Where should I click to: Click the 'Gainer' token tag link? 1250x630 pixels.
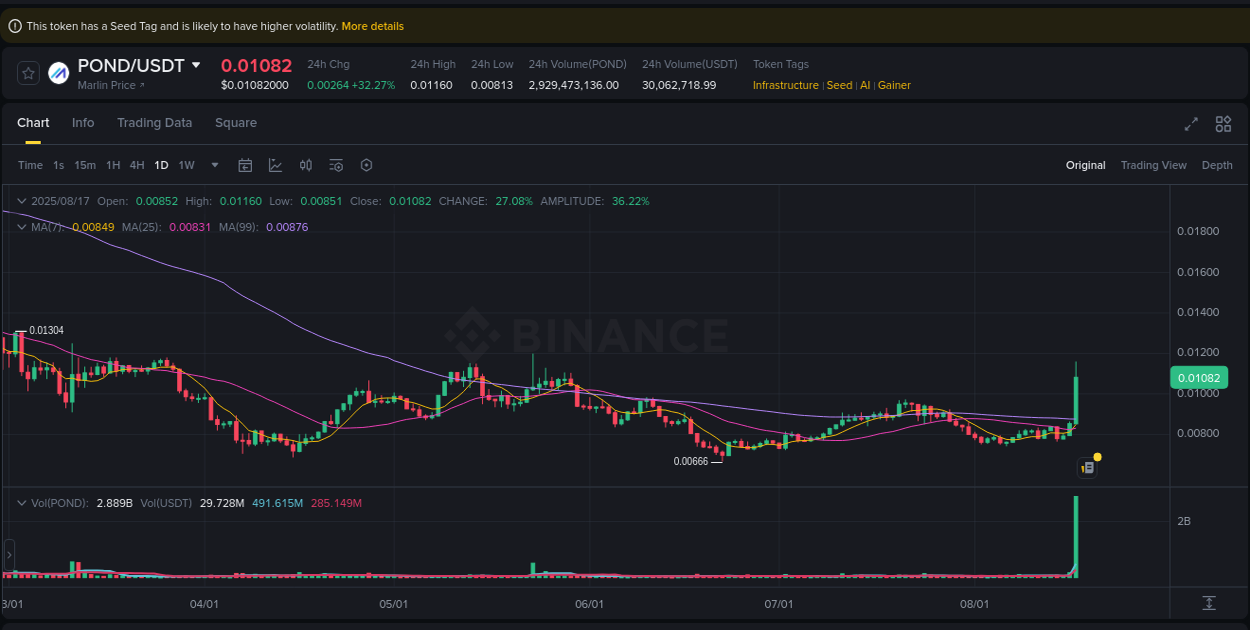tap(893, 85)
